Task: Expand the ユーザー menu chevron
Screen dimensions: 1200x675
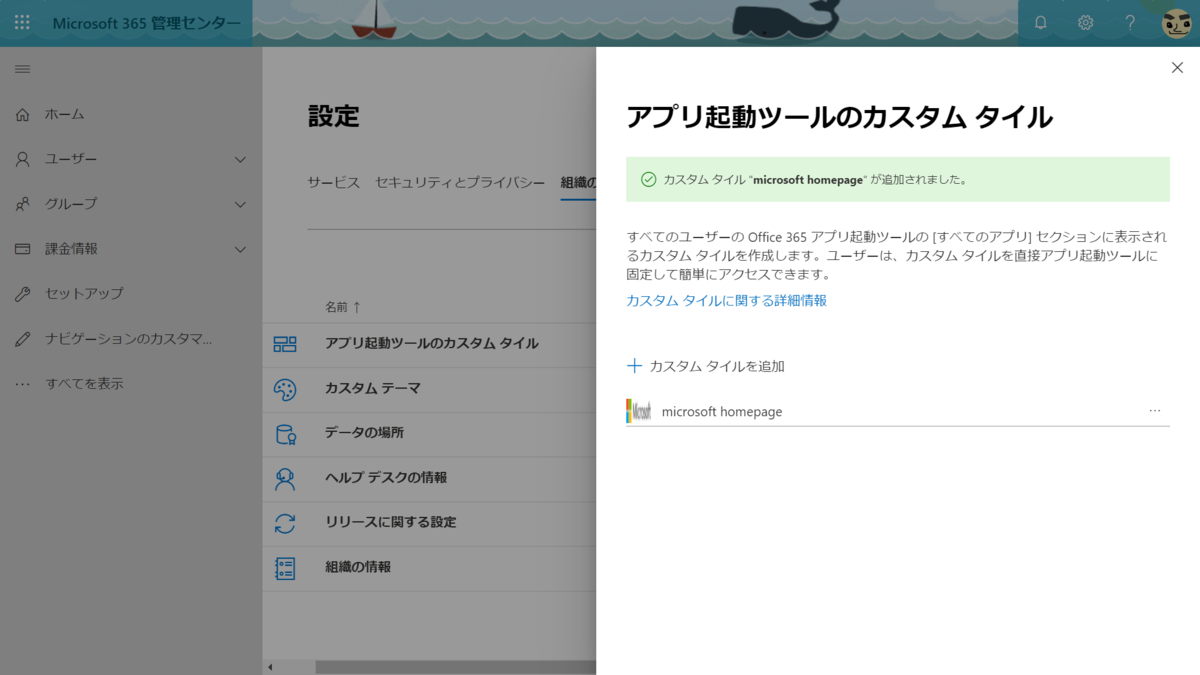Action: pyautogui.click(x=240, y=159)
